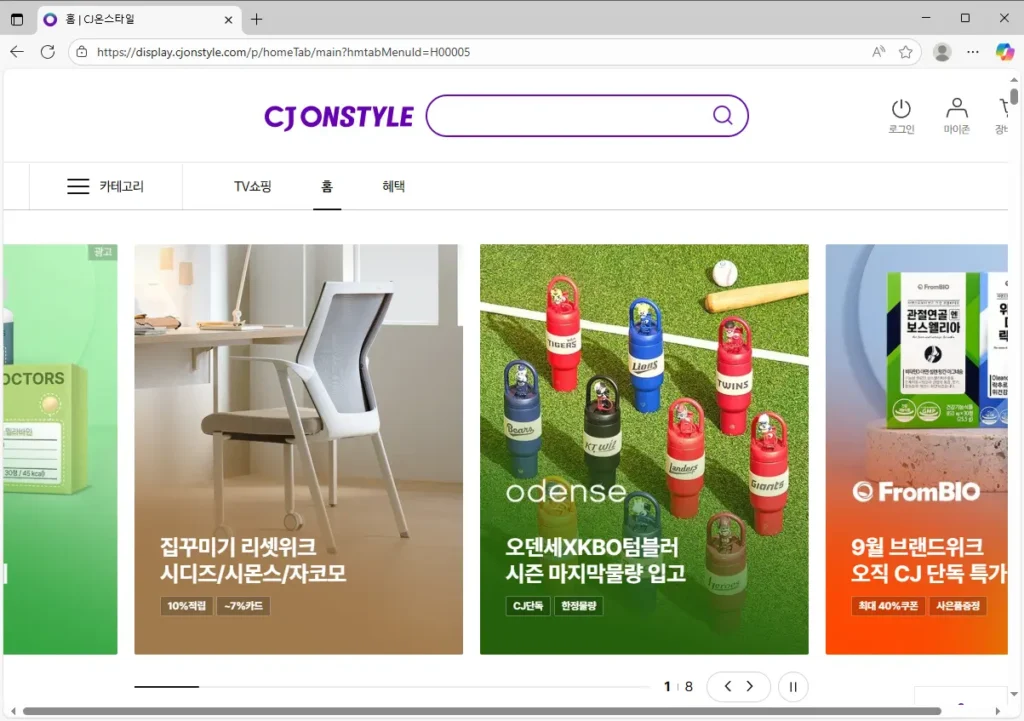This screenshot has width=1024, height=721.
Task: Show previous banner with left chevron
Action: click(x=727, y=687)
